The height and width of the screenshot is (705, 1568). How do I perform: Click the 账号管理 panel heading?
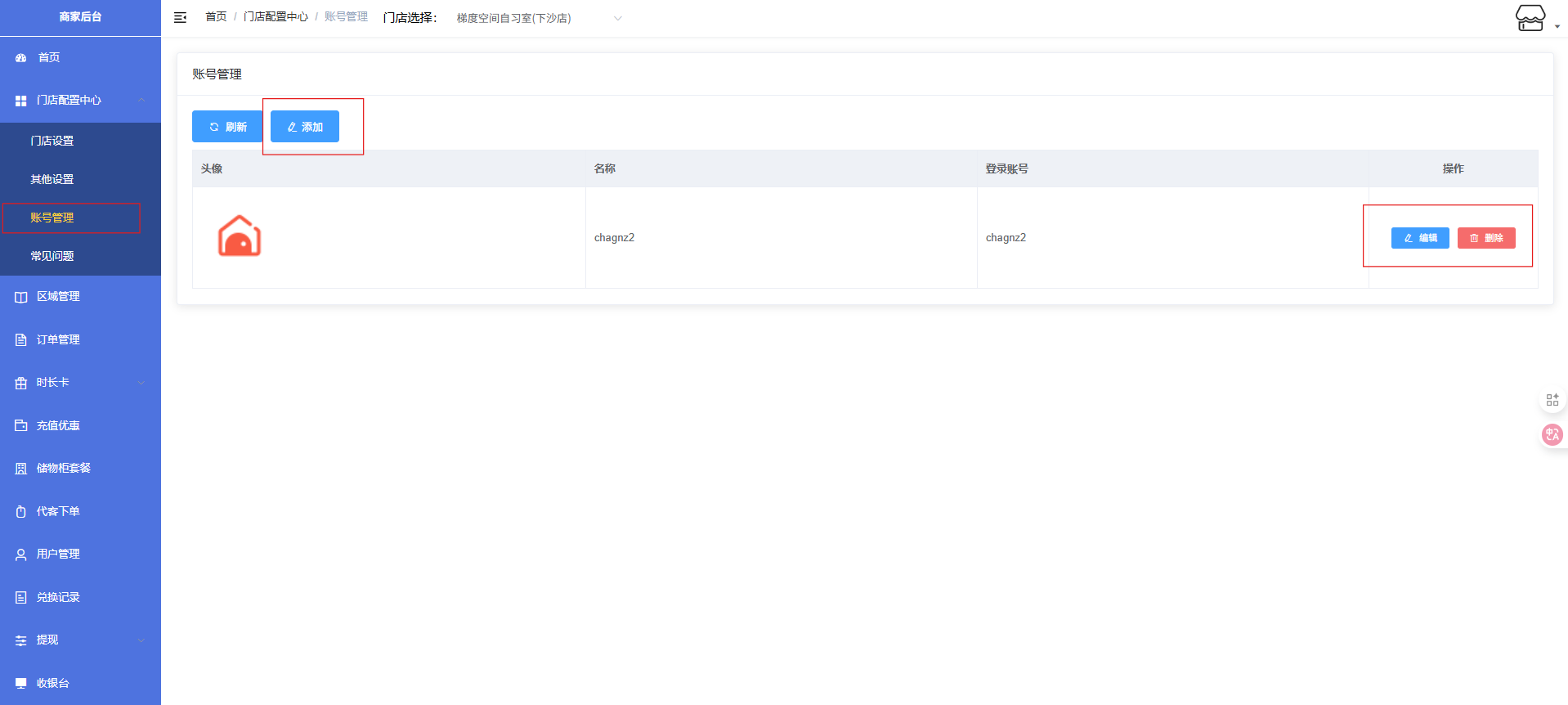point(217,74)
